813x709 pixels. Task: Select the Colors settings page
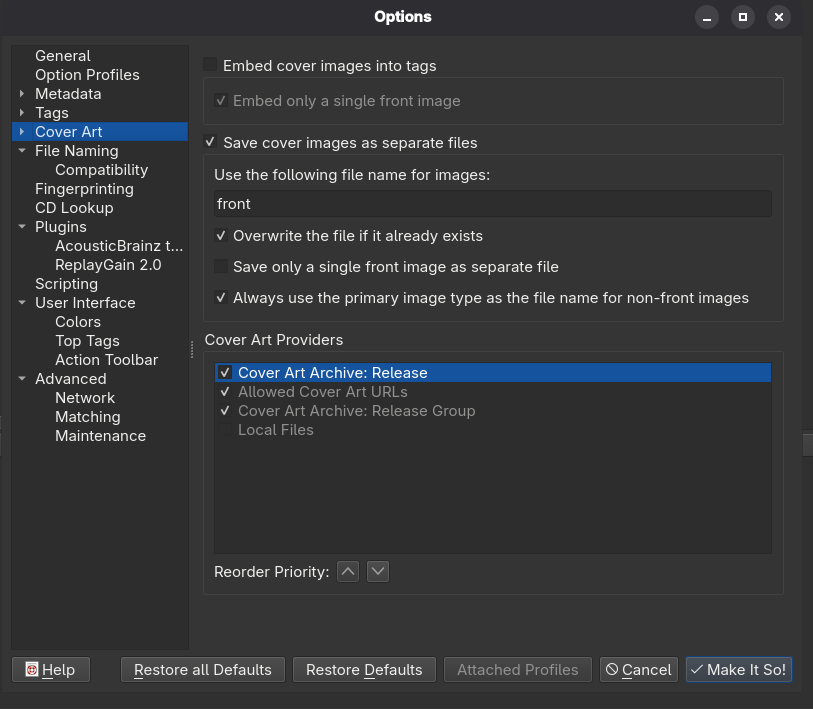coord(78,322)
